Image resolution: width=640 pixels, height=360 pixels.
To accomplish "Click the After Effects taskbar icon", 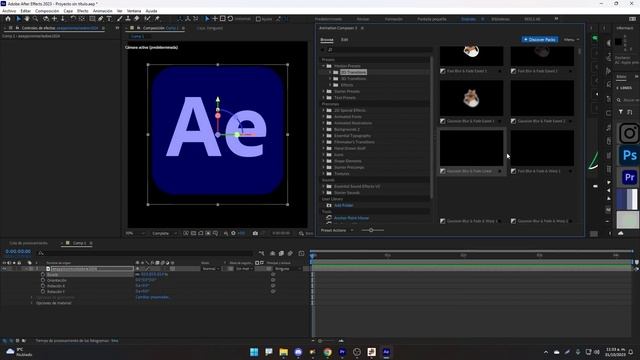I will 386,352.
